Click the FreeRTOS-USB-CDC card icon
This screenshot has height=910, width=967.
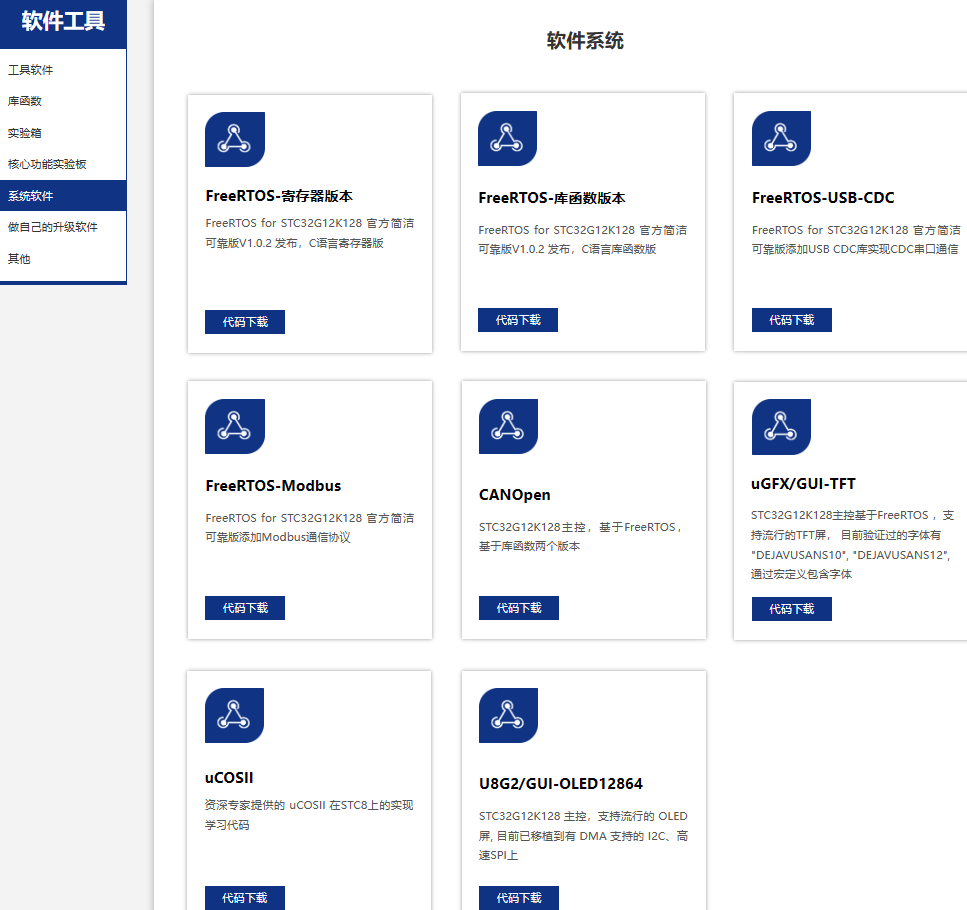click(781, 138)
